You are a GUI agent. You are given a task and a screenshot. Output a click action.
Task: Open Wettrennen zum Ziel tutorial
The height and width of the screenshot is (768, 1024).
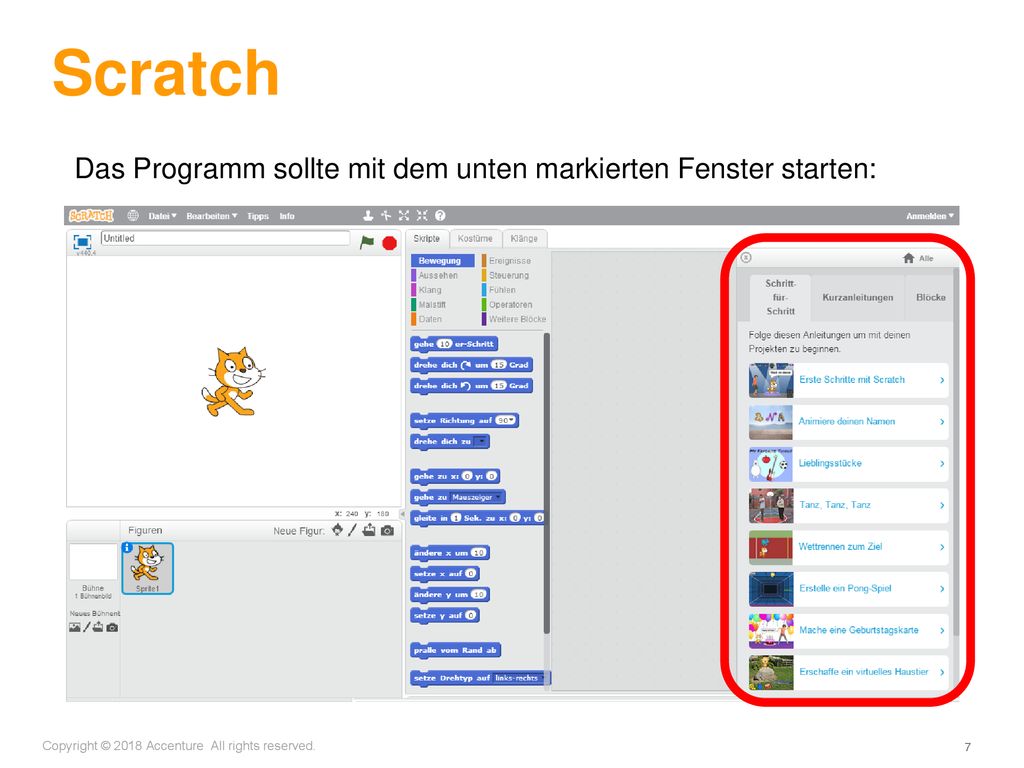coord(848,547)
